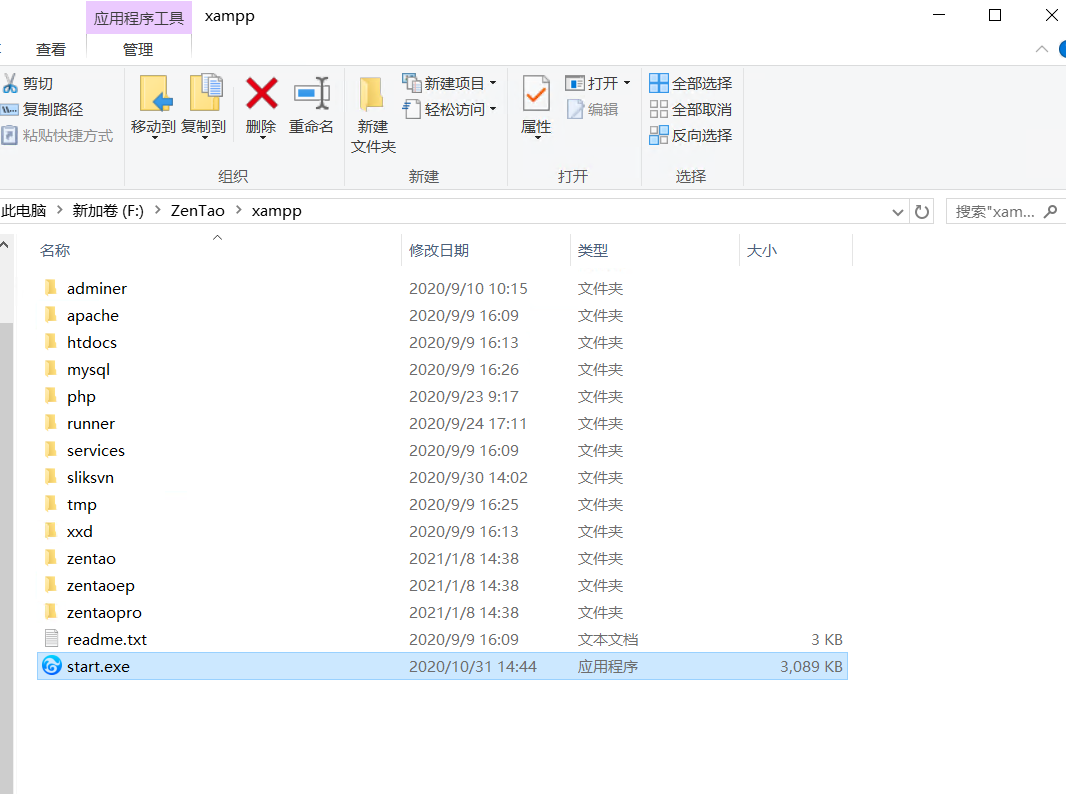This screenshot has width=1066, height=794.
Task: Select the services folder name
Action: click(x=96, y=451)
